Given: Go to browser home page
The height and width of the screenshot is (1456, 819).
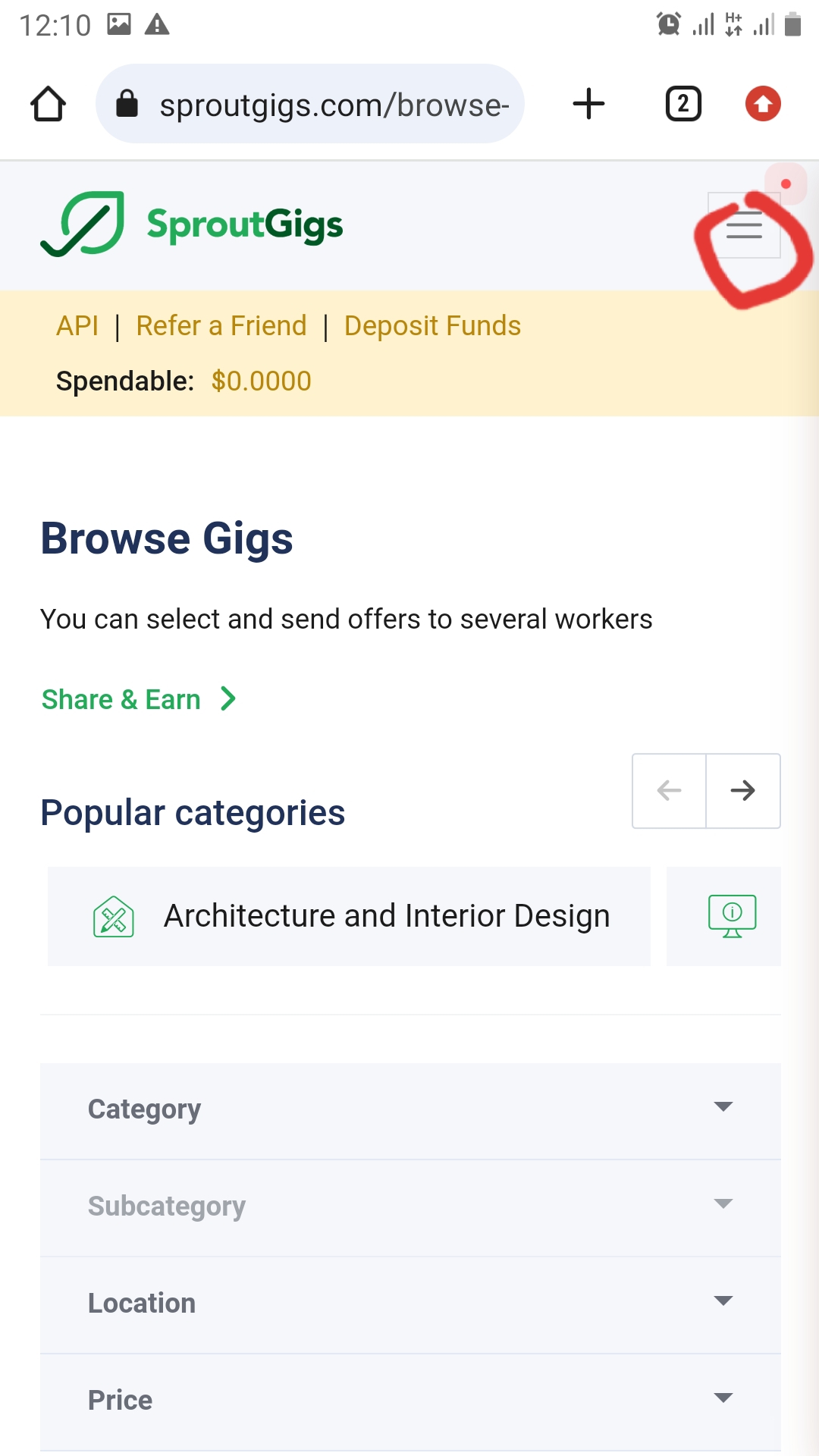Looking at the screenshot, I should tap(48, 104).
